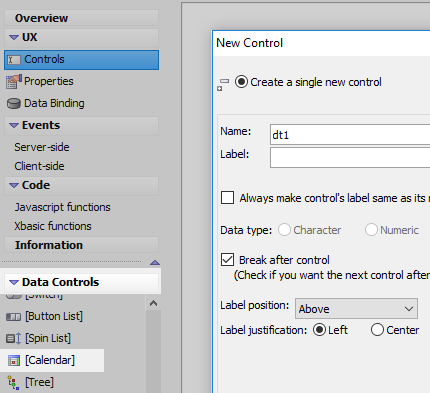Collapse the Events section
430x393 pixels.
[x=14, y=125]
